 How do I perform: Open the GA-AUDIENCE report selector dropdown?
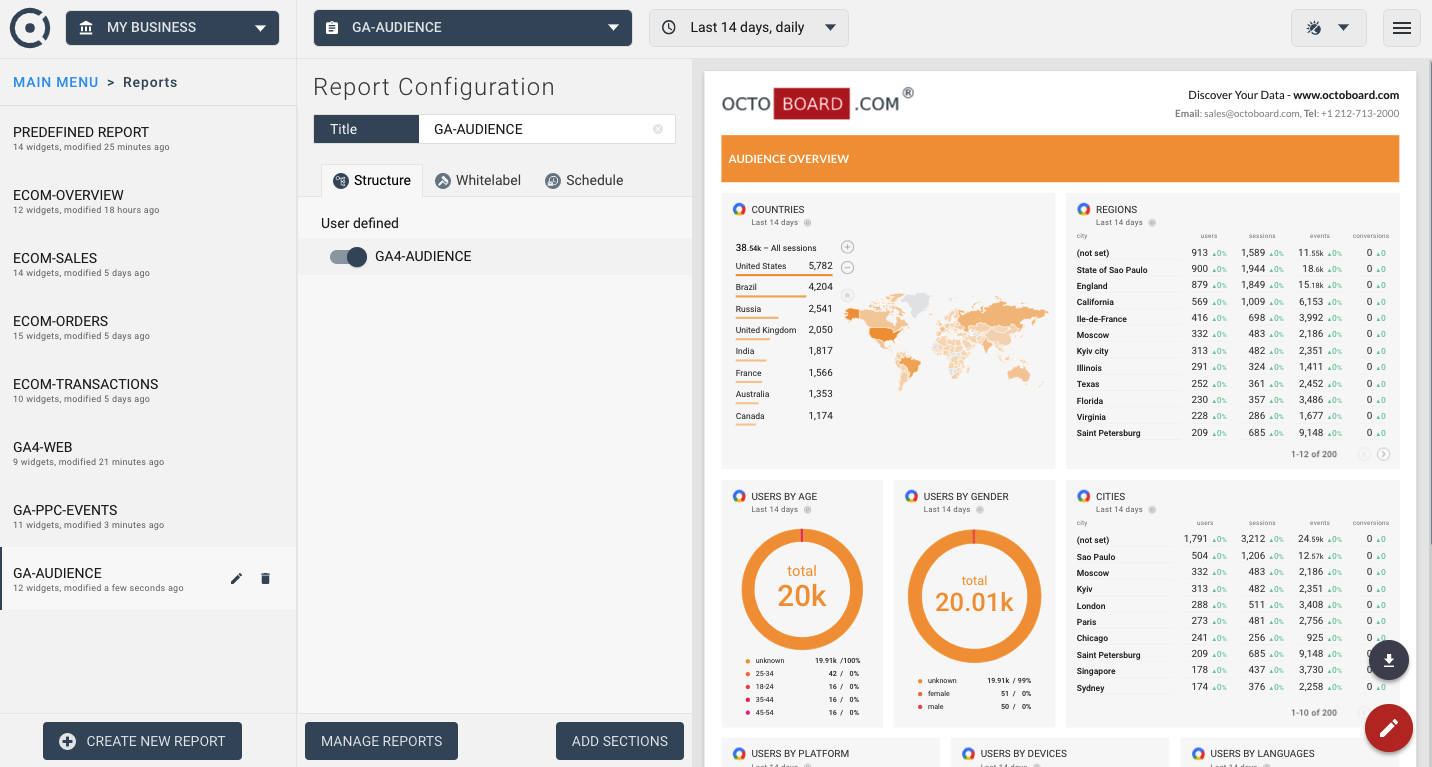[x=473, y=28]
